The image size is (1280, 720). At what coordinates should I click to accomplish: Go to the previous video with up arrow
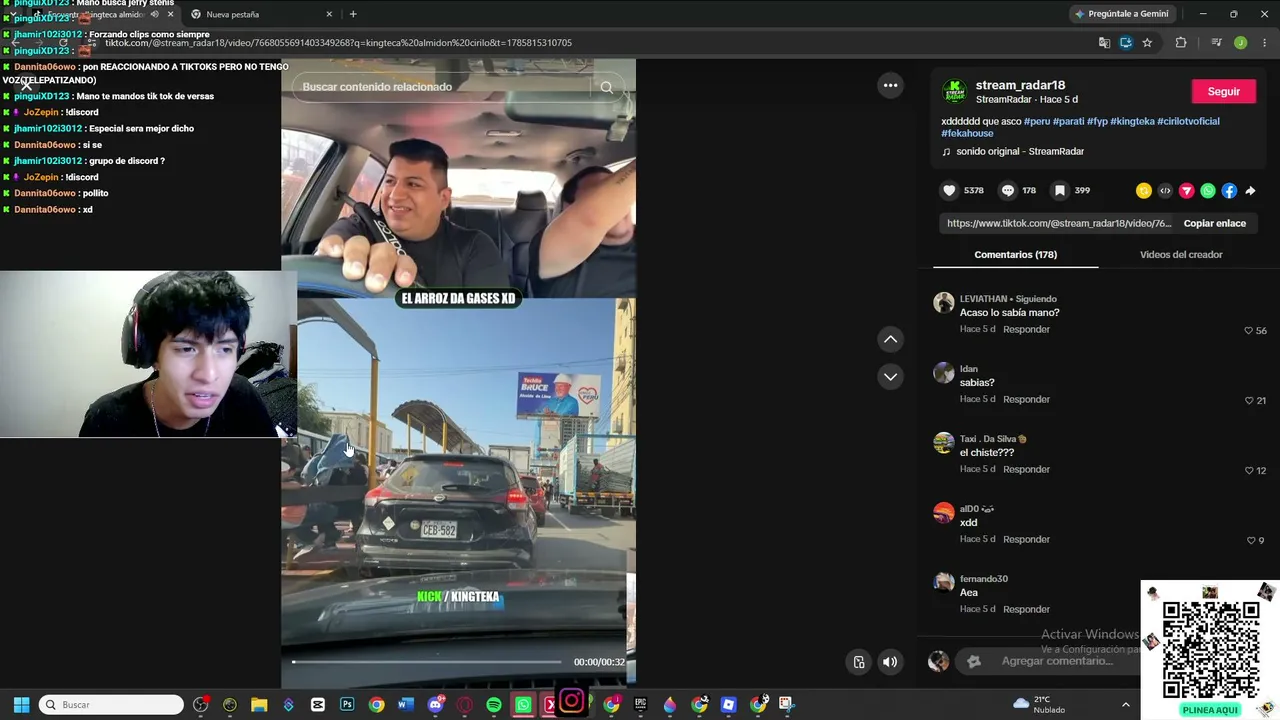pyautogui.click(x=890, y=340)
